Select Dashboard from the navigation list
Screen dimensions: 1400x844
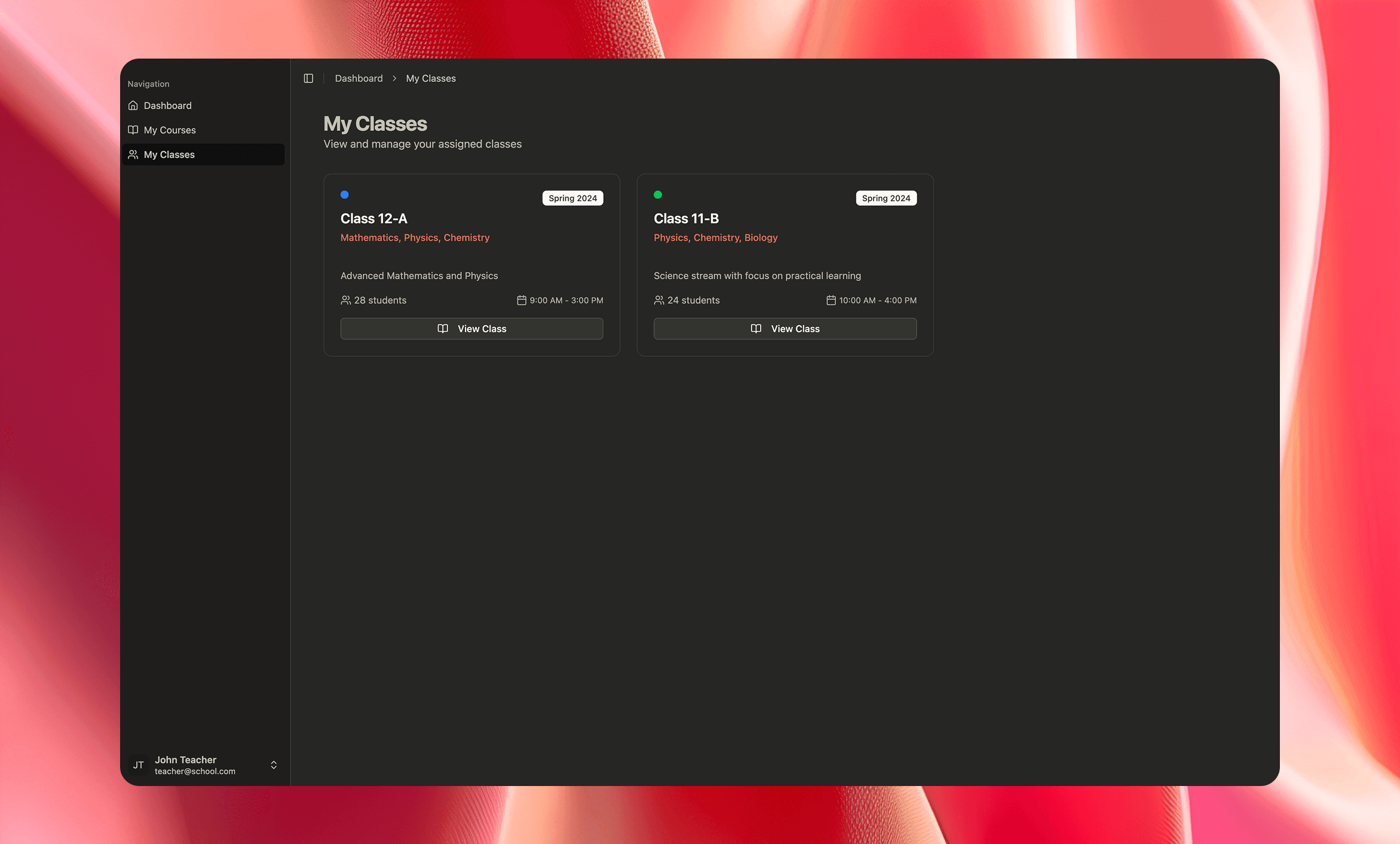click(167, 105)
